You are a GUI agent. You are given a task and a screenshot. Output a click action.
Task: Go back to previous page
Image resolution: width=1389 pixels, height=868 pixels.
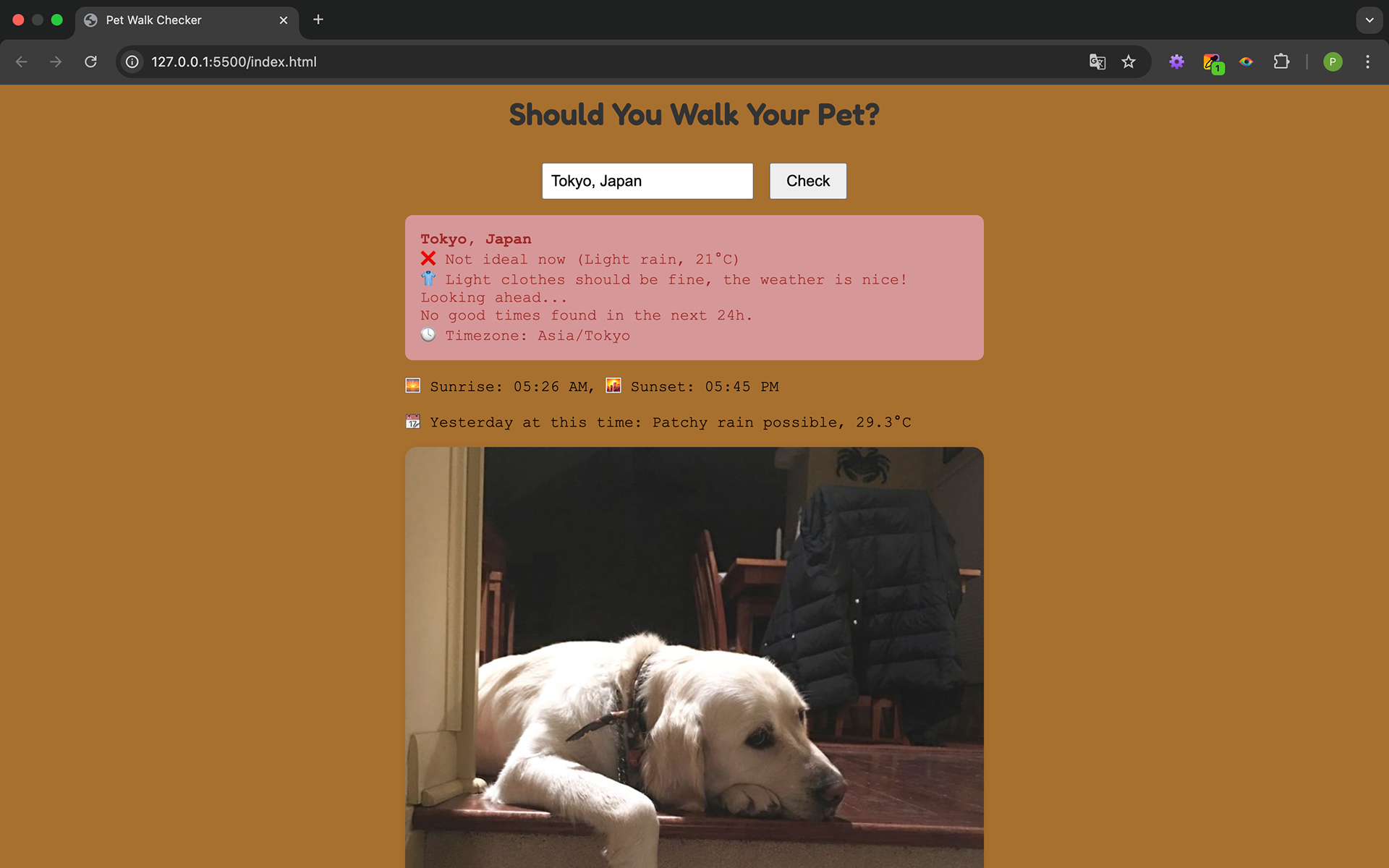tap(22, 62)
